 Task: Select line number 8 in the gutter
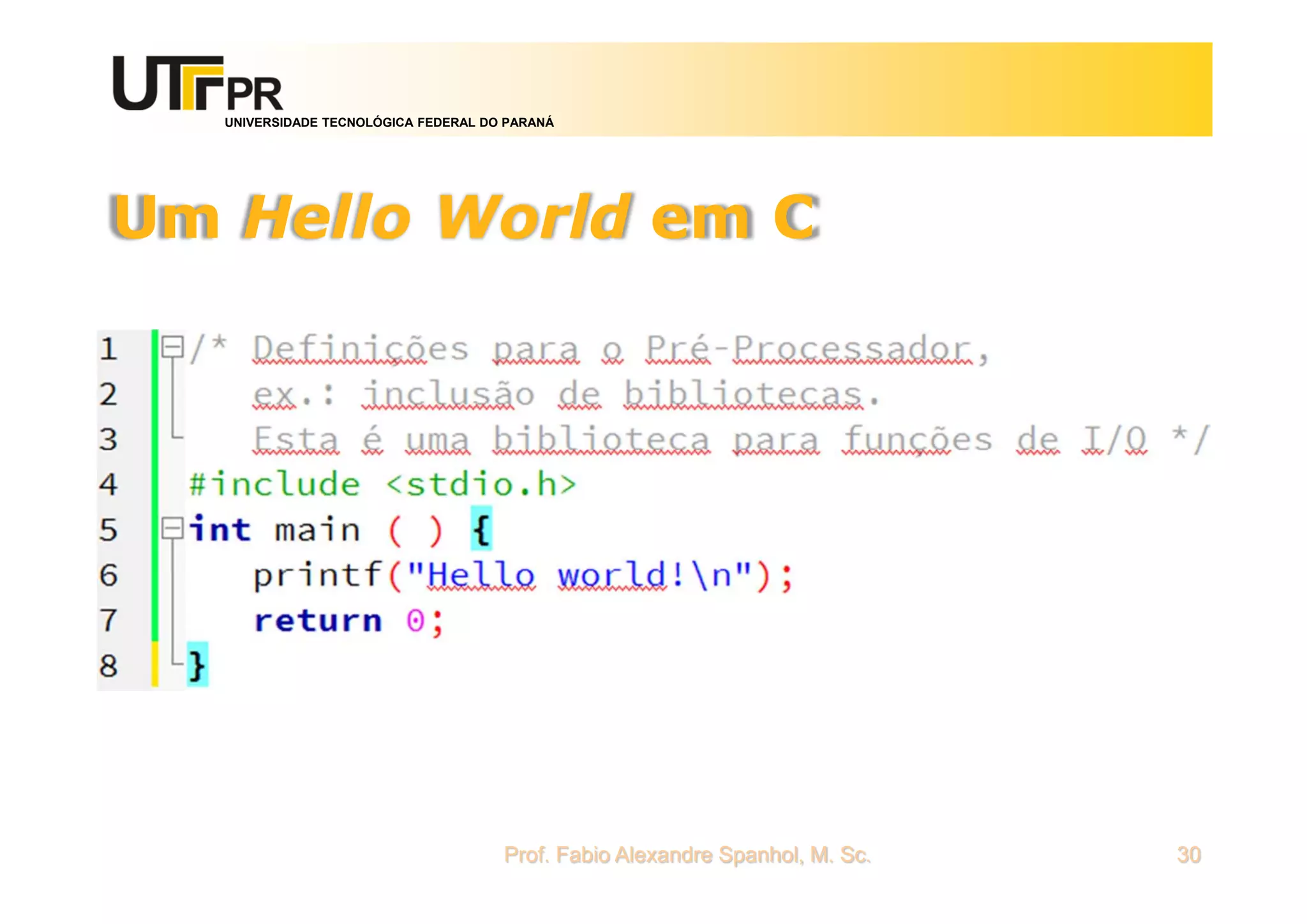click(108, 666)
